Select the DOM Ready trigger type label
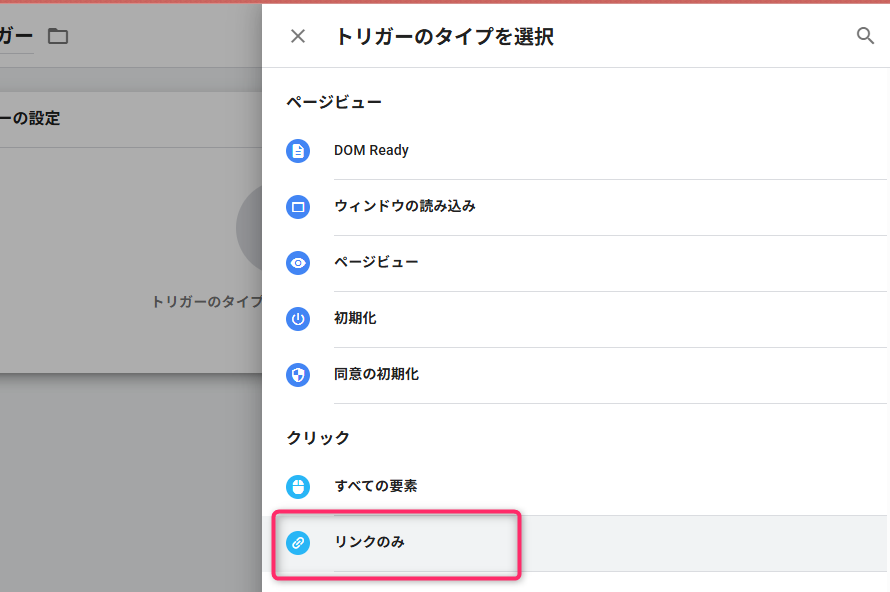The height and width of the screenshot is (592, 890). [371, 151]
